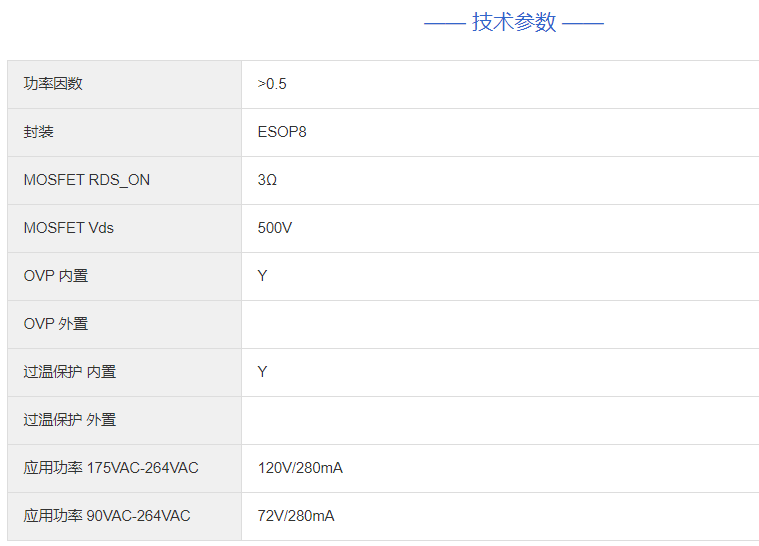The image size is (759, 546).
Task: Select the MOSFET Vds label
Action: tap(69, 228)
